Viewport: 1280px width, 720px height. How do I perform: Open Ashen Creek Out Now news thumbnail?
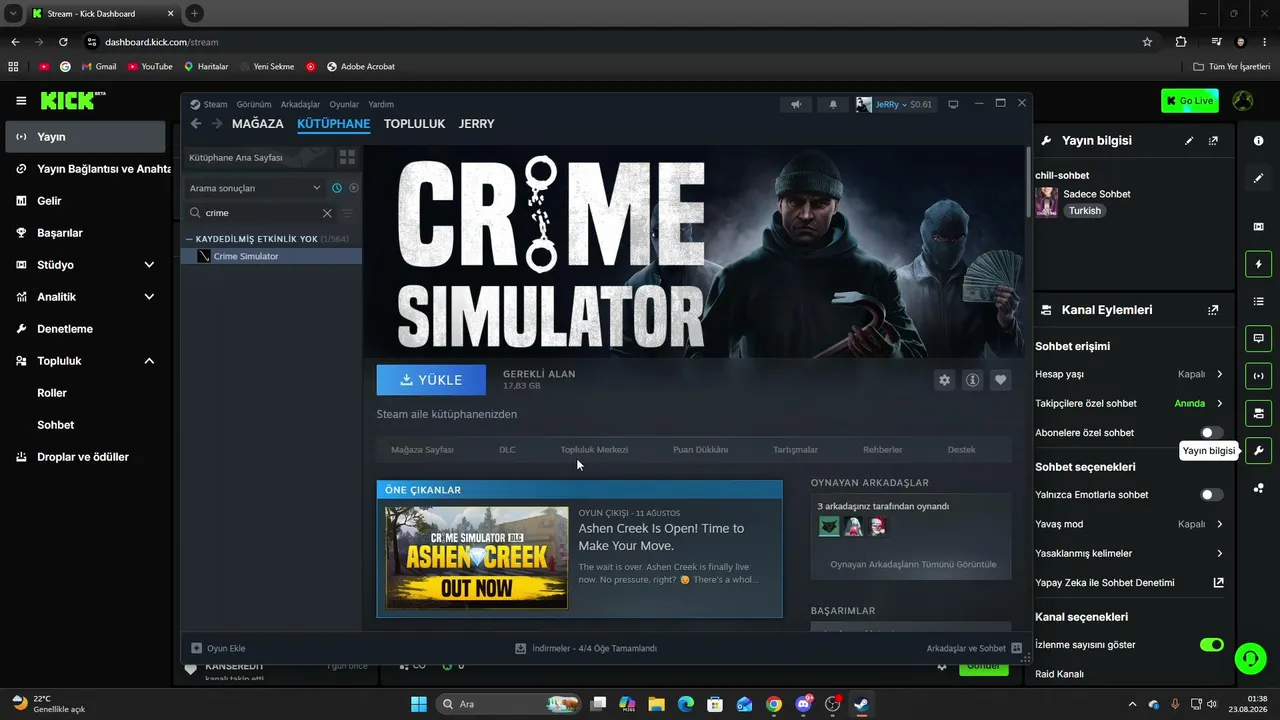point(476,558)
